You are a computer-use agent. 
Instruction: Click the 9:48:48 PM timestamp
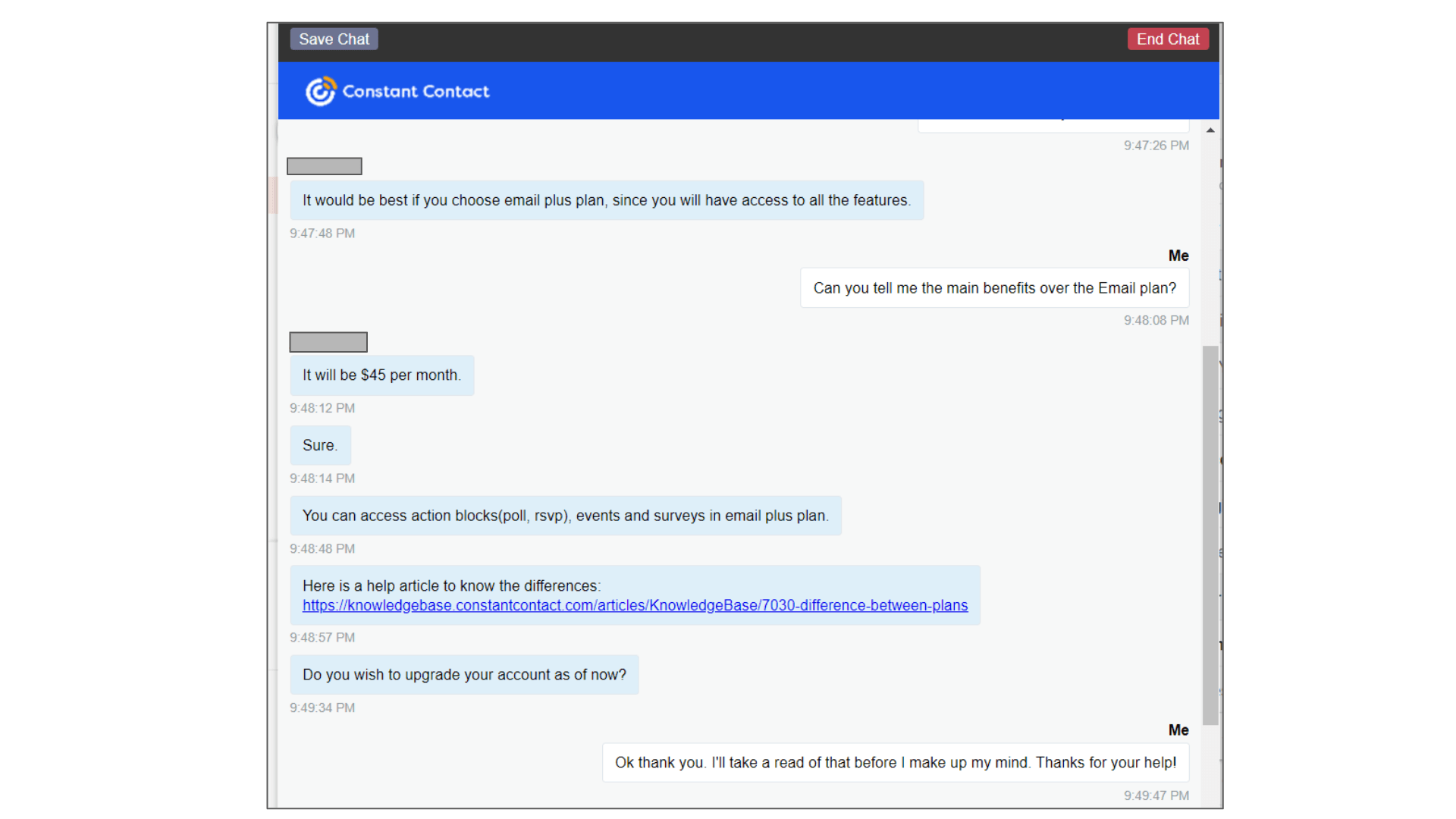pos(322,549)
